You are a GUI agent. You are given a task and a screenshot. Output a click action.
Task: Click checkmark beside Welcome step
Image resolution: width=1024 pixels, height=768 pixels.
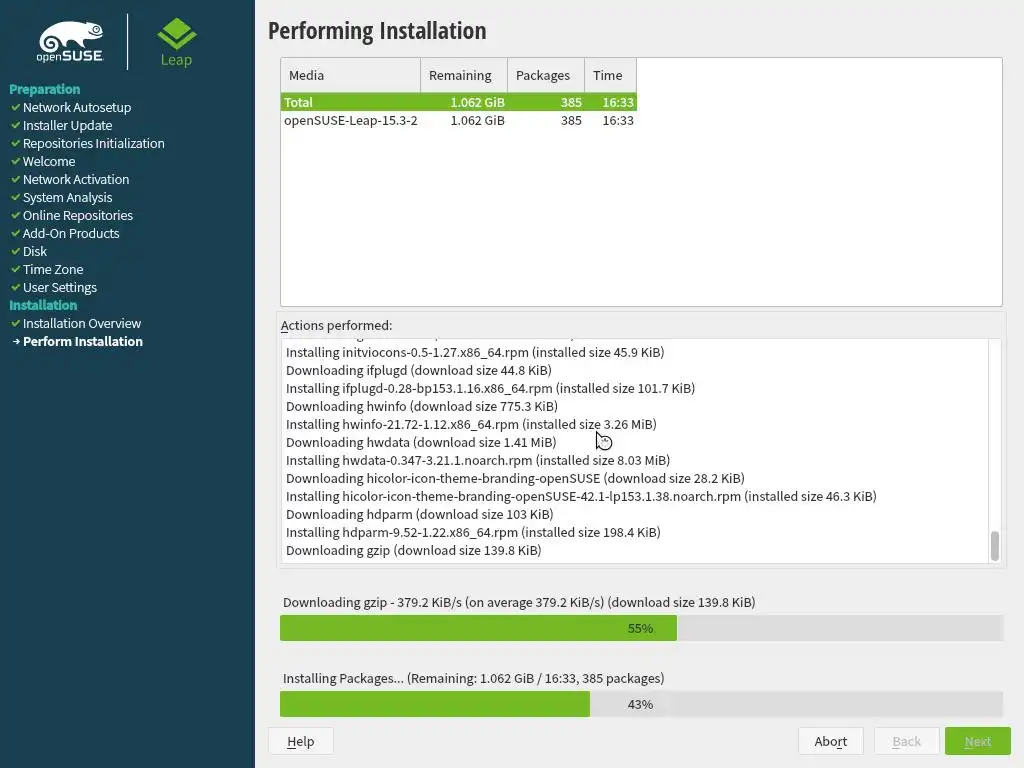(x=16, y=161)
